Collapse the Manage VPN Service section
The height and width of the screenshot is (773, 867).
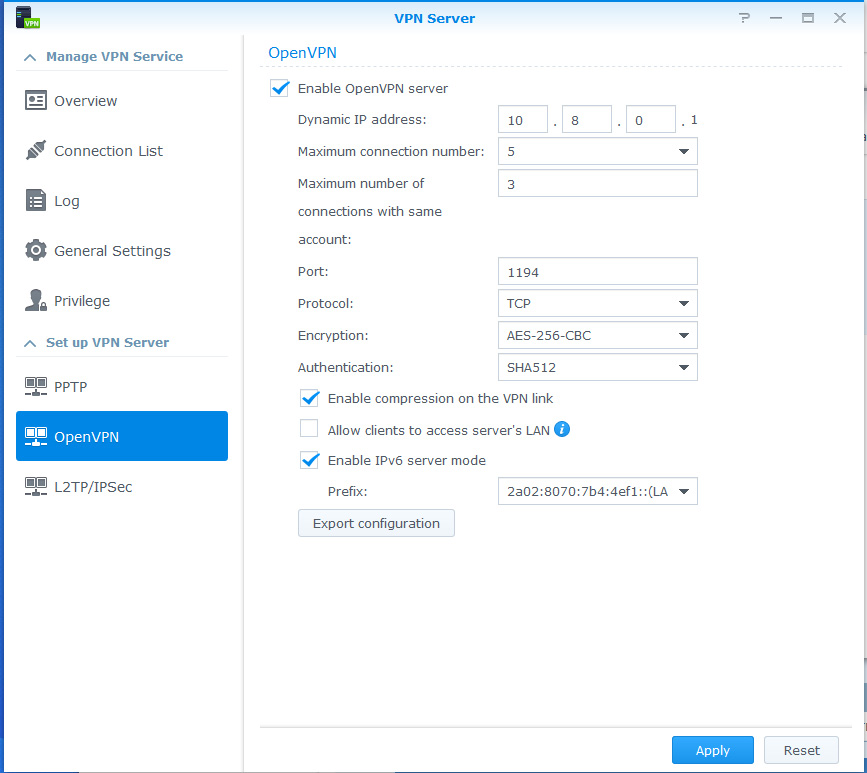[30, 57]
